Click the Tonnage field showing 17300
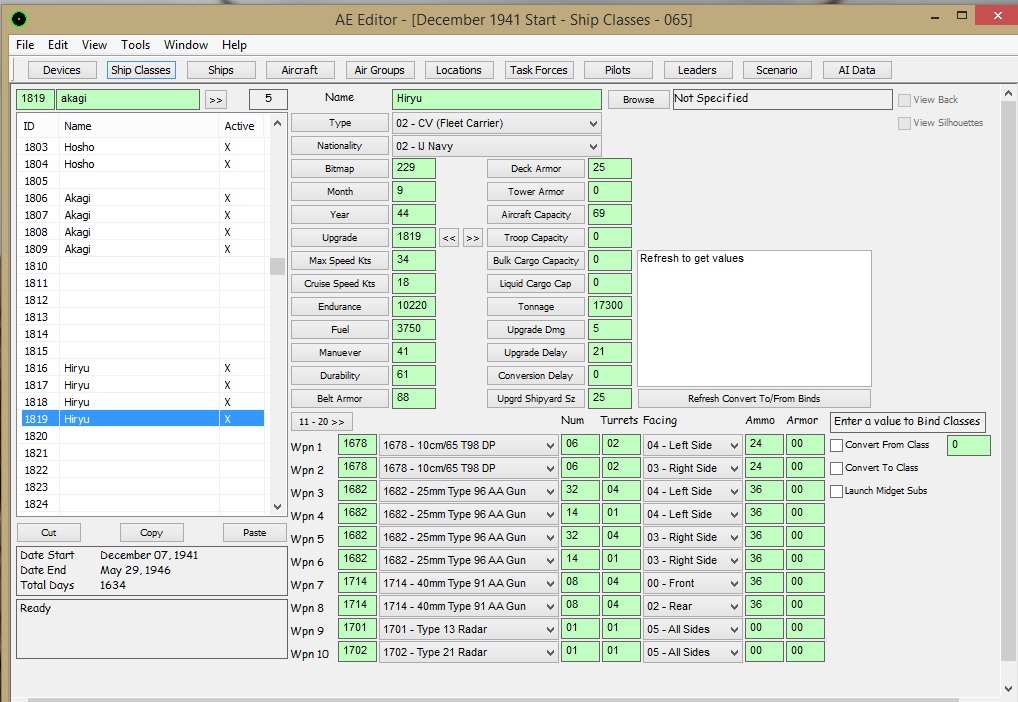The width and height of the screenshot is (1018, 702). pyautogui.click(x=610, y=307)
